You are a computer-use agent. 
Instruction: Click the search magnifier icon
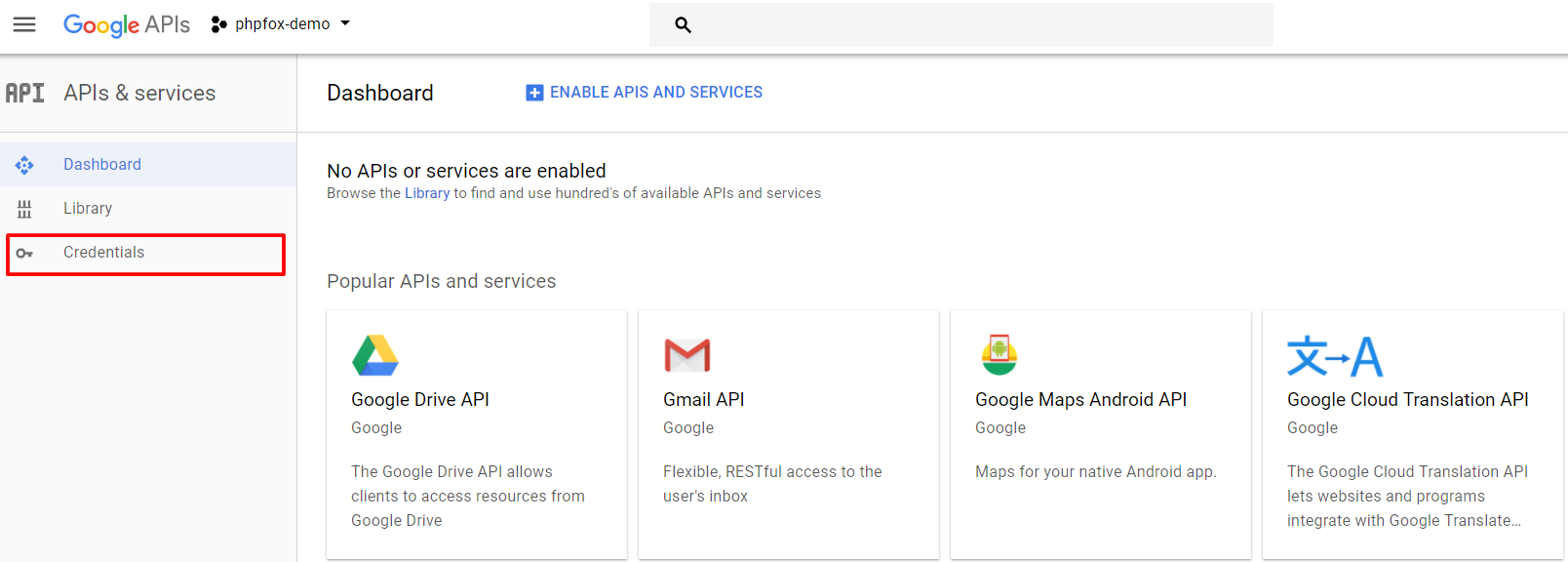click(683, 25)
